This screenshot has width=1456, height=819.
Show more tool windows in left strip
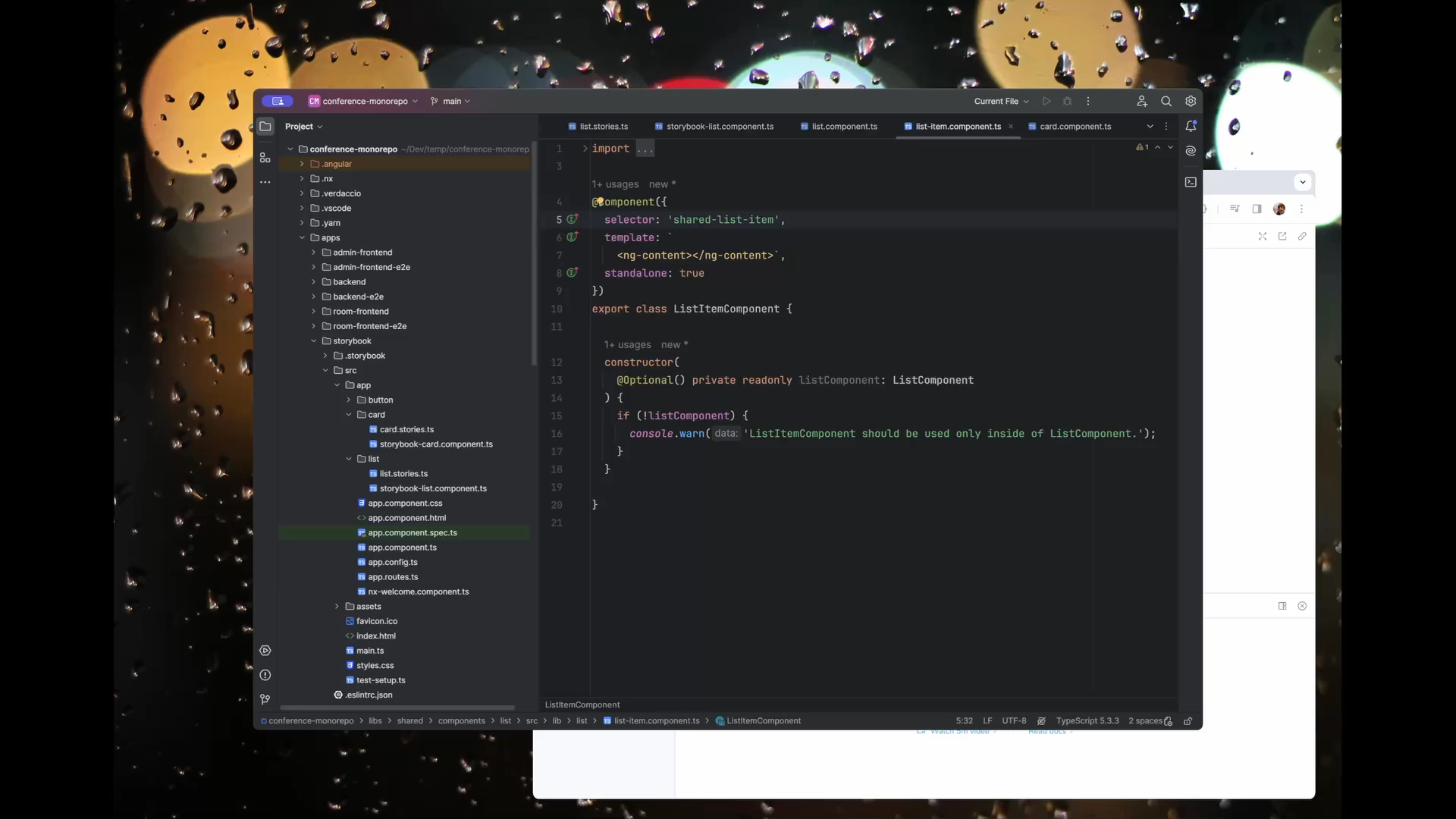coord(265,182)
